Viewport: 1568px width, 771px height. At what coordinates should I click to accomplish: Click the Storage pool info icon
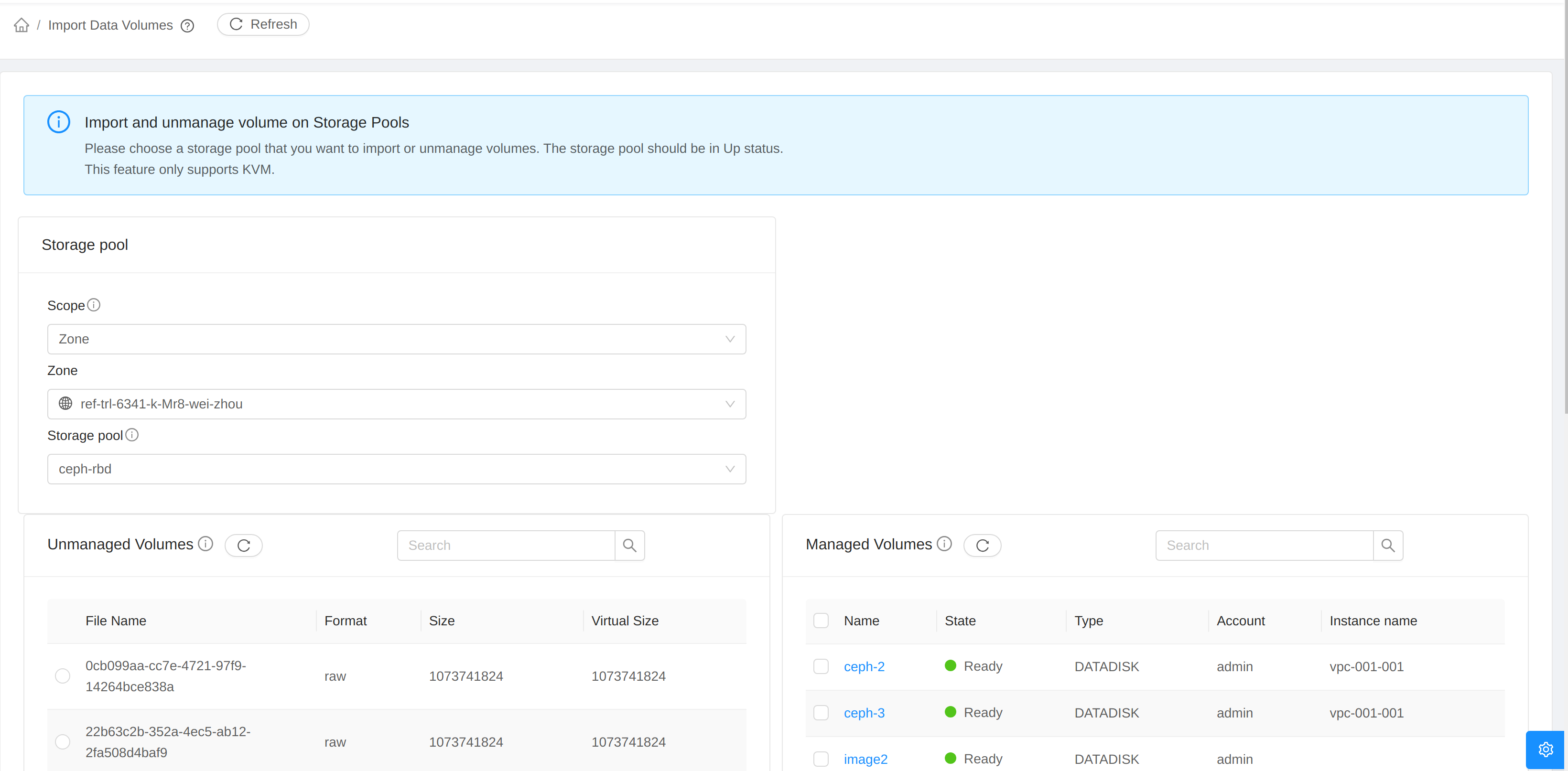[132, 435]
